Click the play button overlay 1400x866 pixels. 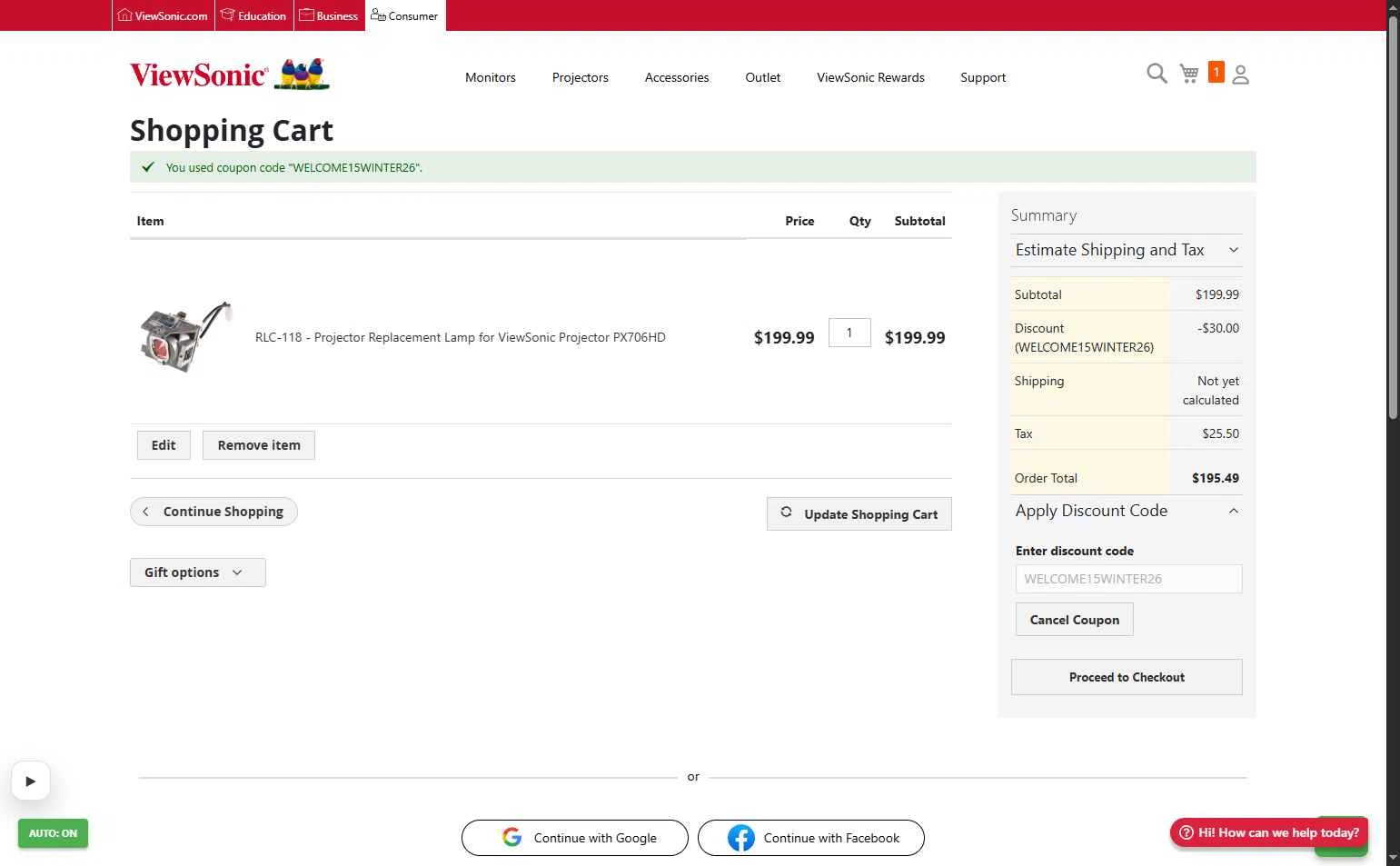[31, 781]
